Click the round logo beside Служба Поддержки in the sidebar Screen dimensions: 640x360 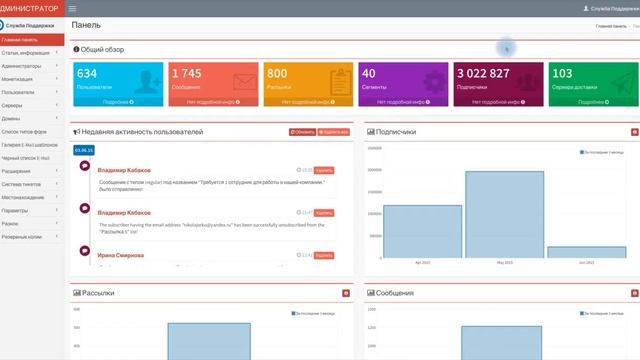click(x=1, y=25)
